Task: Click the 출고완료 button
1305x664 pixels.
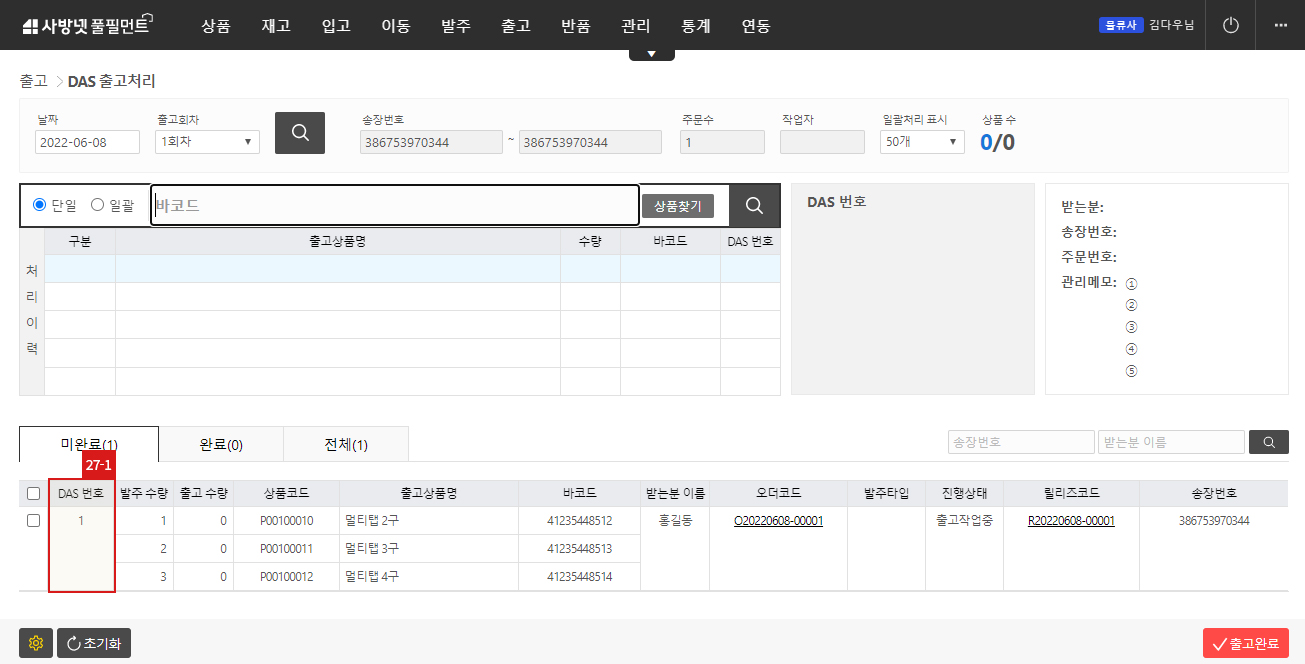Action: coord(1248,643)
